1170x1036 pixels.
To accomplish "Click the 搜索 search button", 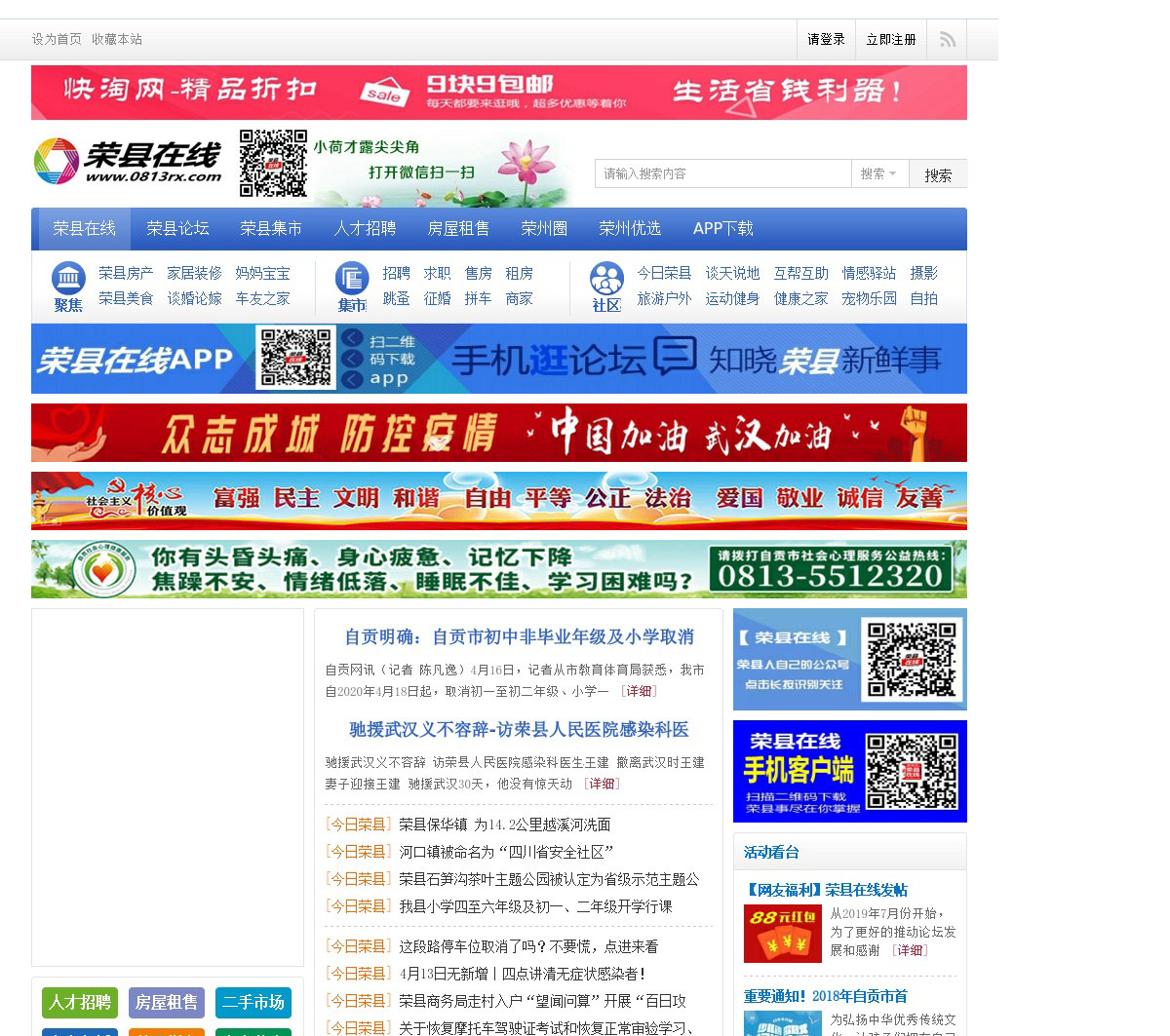I will tap(938, 174).
